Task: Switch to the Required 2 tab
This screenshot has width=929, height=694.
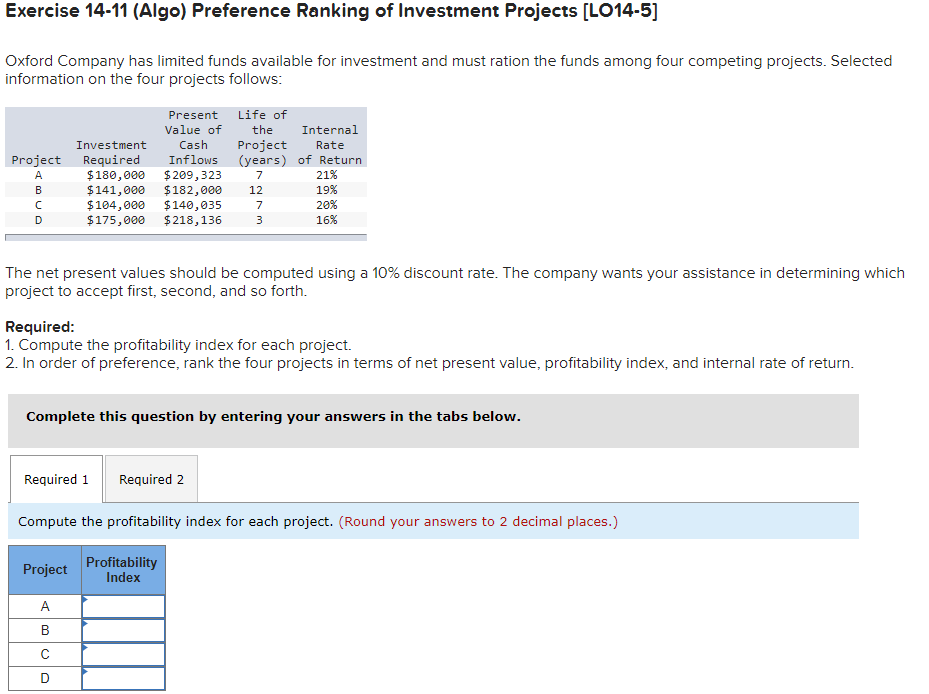Action: pos(151,479)
